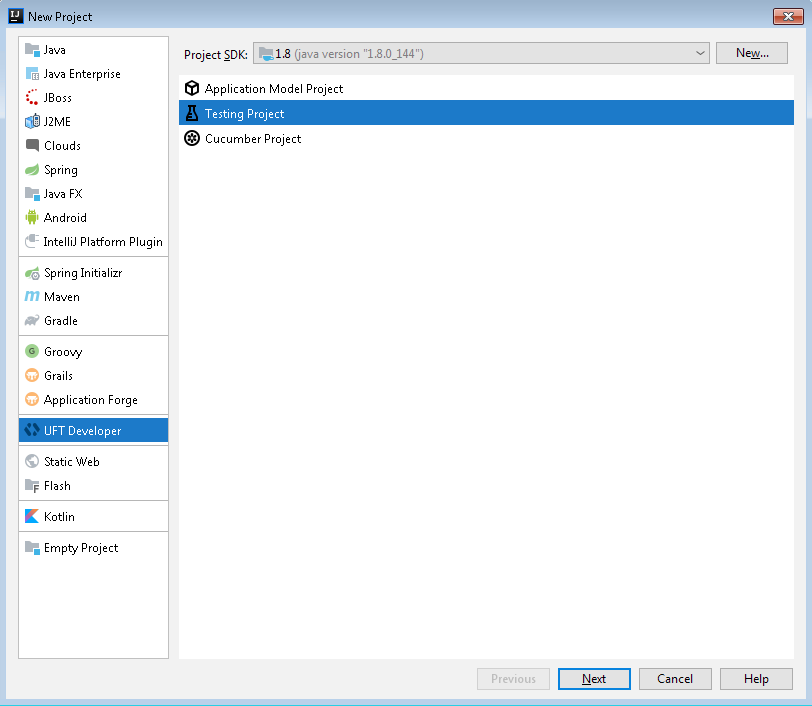Screen dimensions: 812x706
Task: Select Empty Project from the list
Action: click(80, 548)
